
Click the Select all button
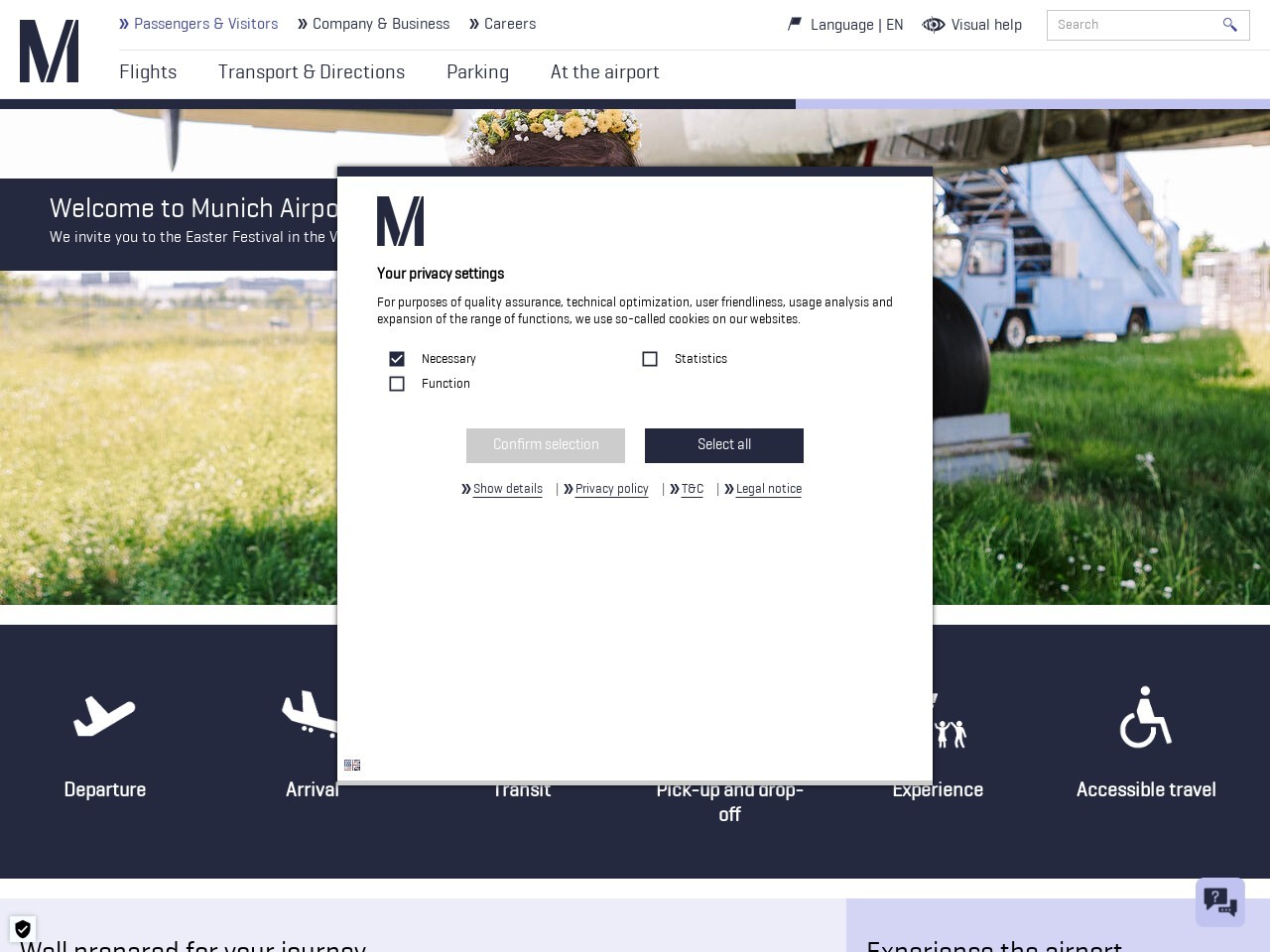click(x=724, y=445)
